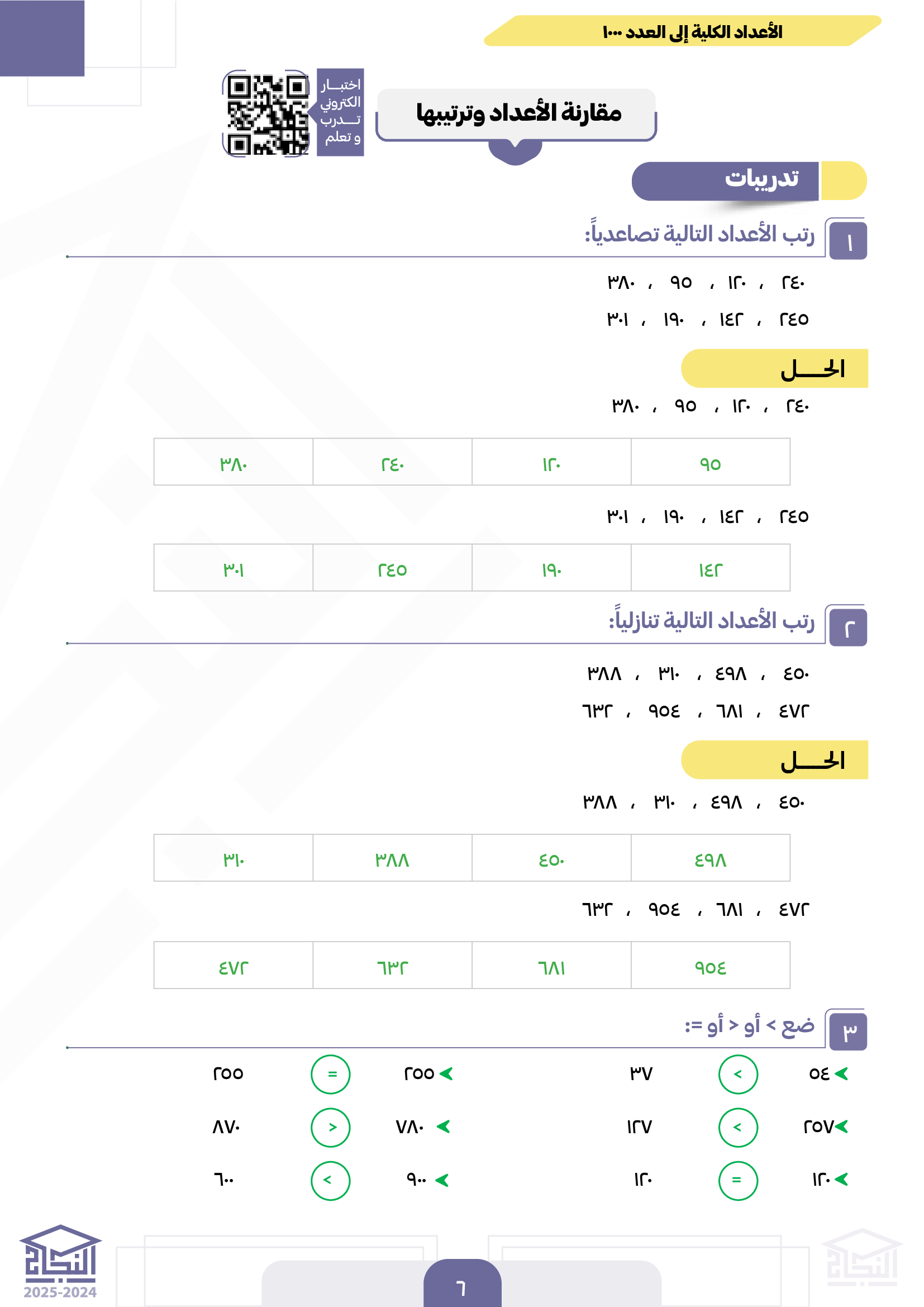Click exercise number 3 purple badge
This screenshot has height=1307, width=924.
pos(848,1031)
